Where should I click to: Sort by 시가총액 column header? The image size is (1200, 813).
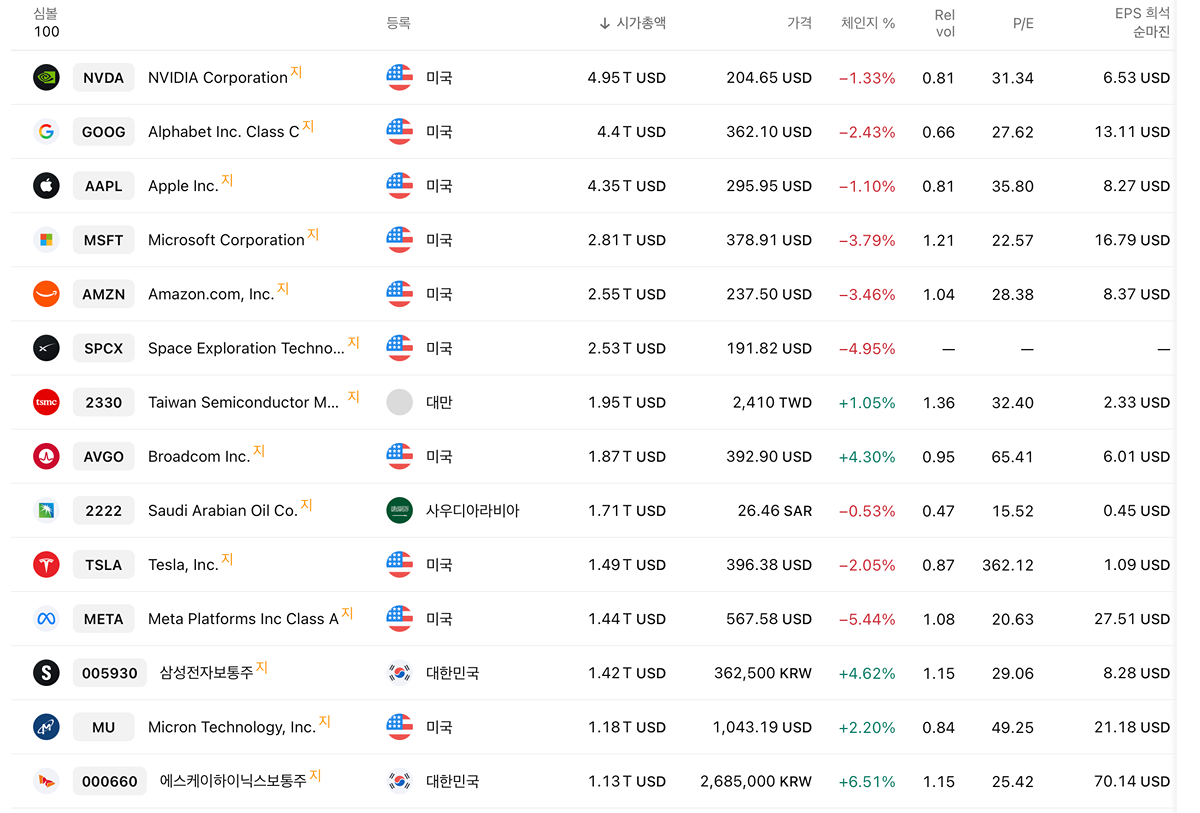[x=632, y=23]
